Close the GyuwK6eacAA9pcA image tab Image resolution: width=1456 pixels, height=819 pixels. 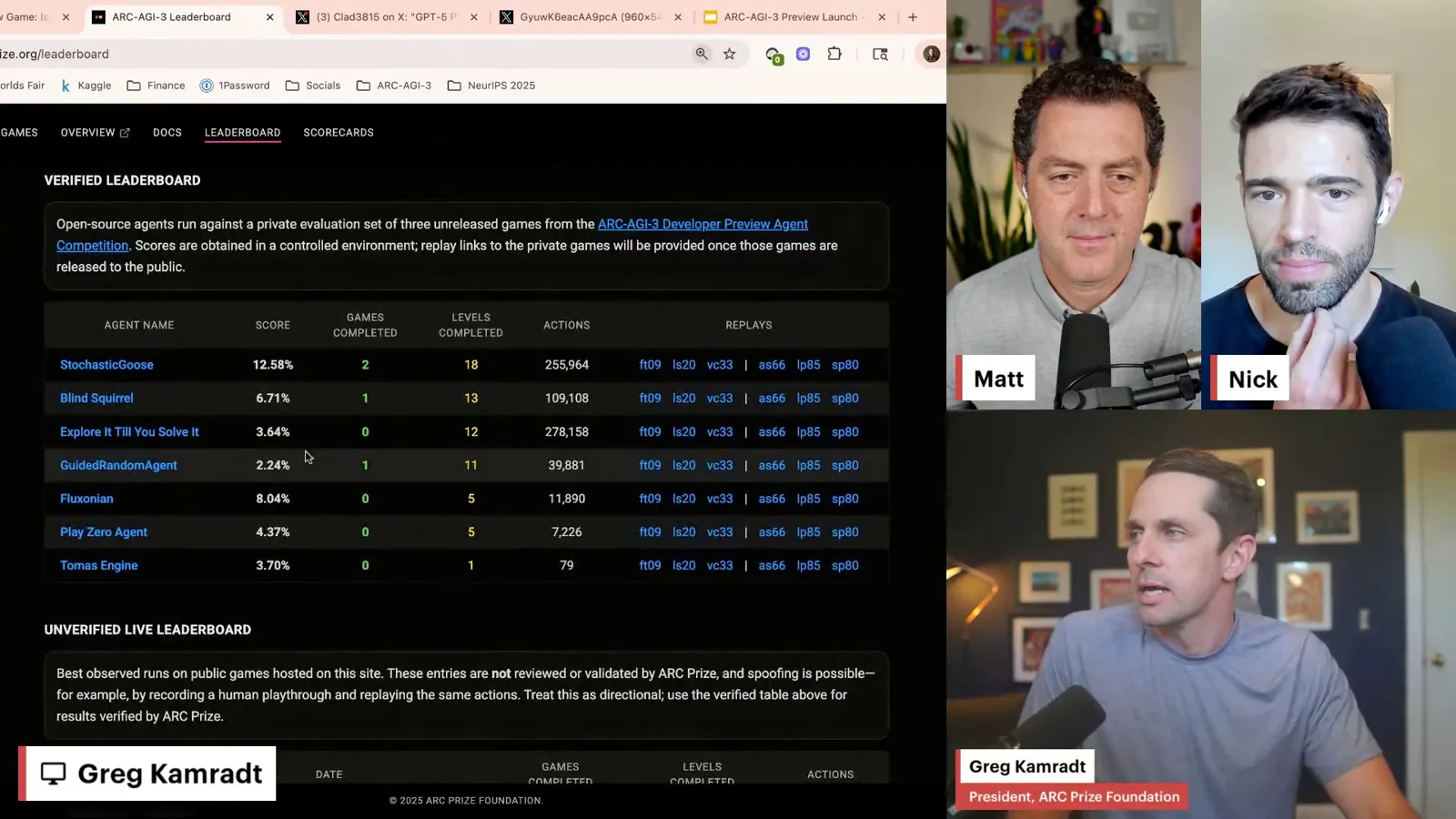click(x=677, y=16)
